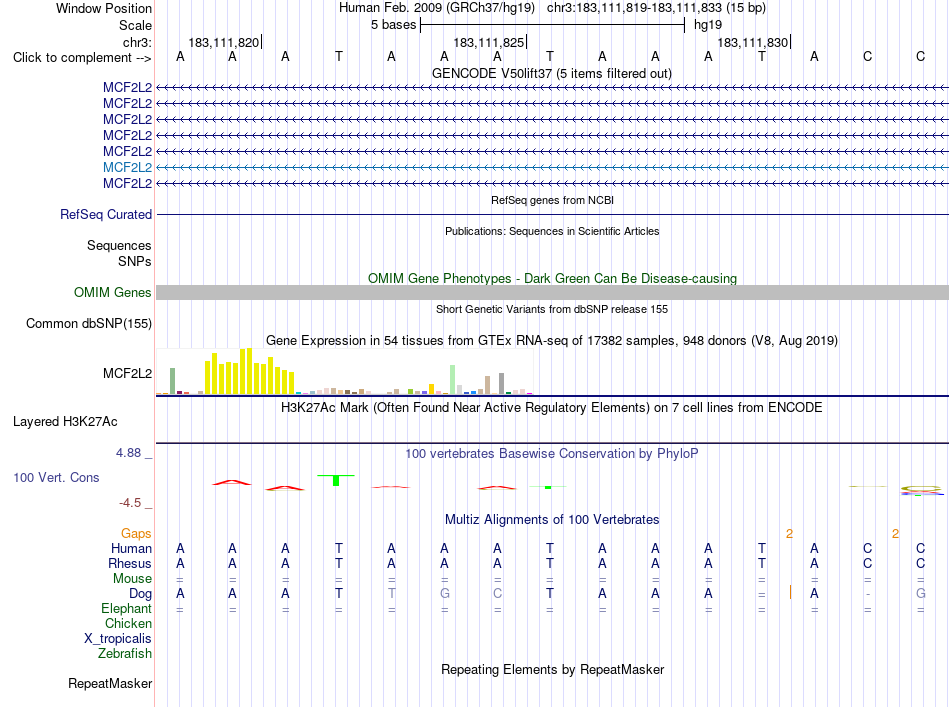Select the Human alignment row label

(131, 548)
